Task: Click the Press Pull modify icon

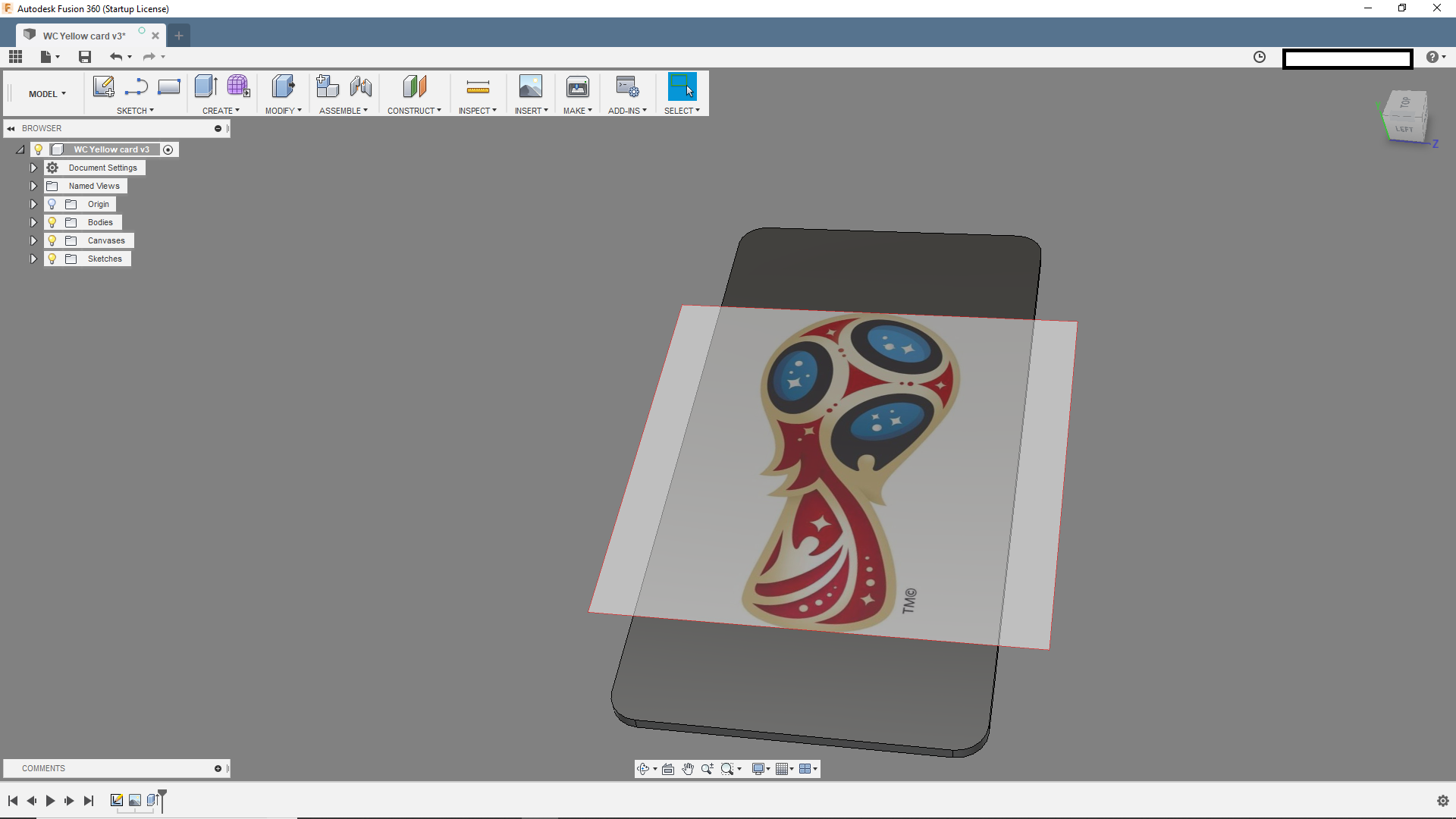Action: coord(283,86)
